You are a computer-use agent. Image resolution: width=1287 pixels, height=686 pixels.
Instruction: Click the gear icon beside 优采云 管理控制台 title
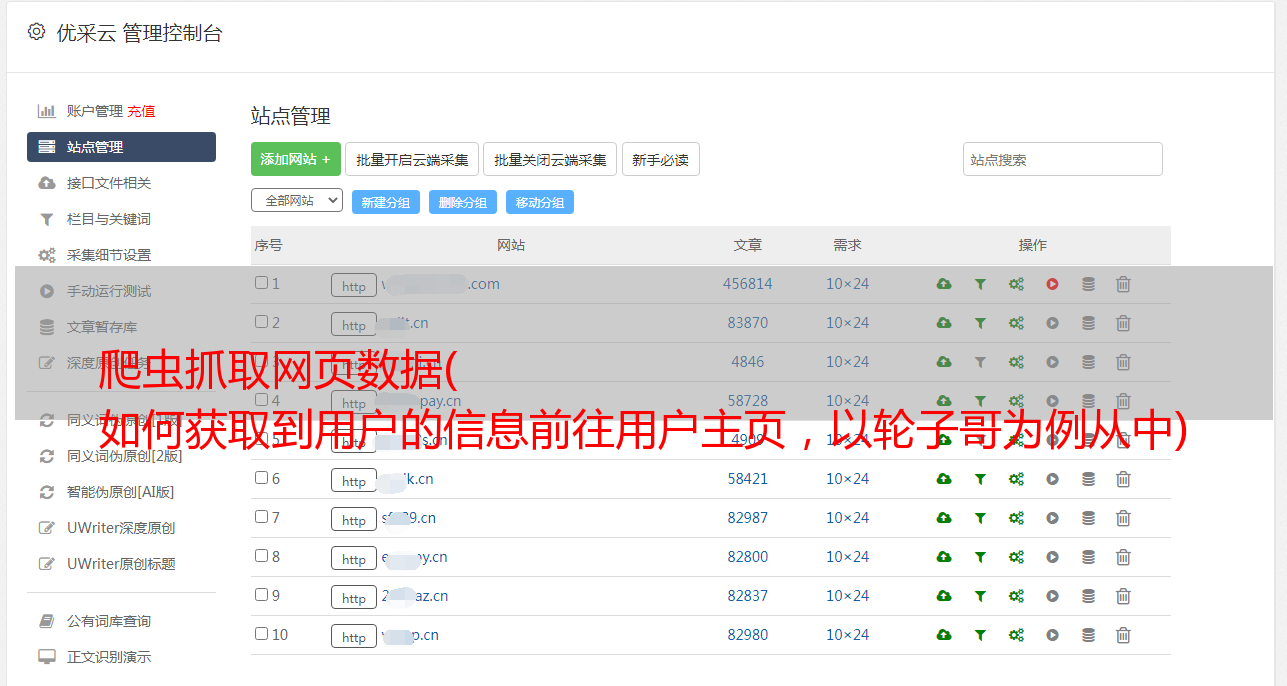[37, 32]
